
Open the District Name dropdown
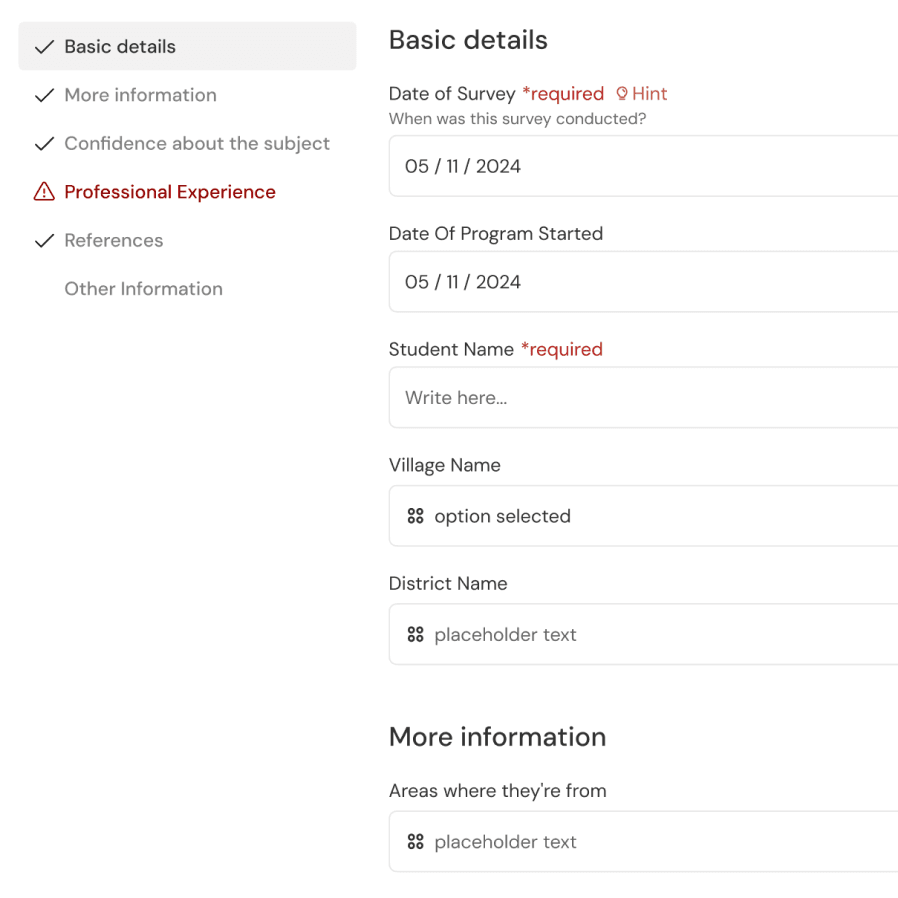coord(643,635)
